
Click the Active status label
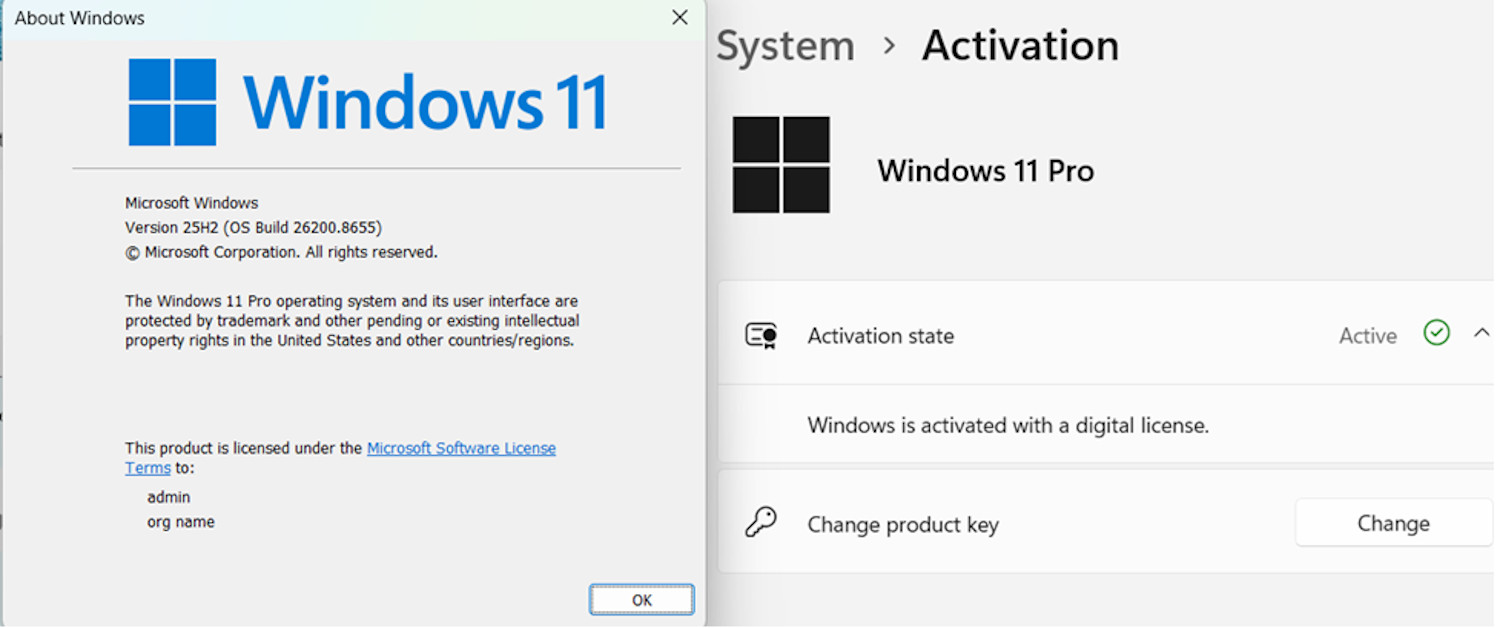(x=1367, y=336)
